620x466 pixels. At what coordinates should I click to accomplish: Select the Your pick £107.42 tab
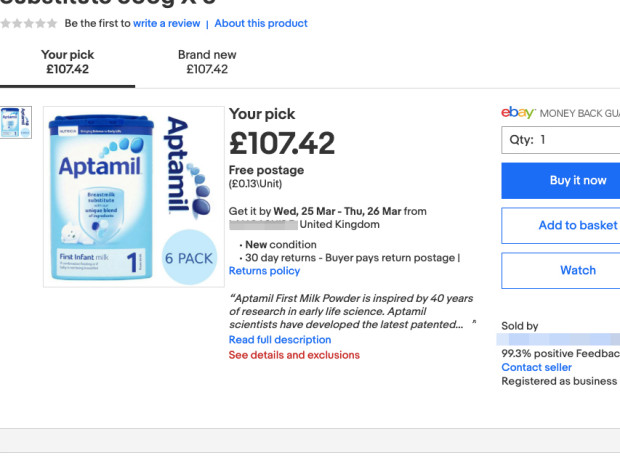67,62
